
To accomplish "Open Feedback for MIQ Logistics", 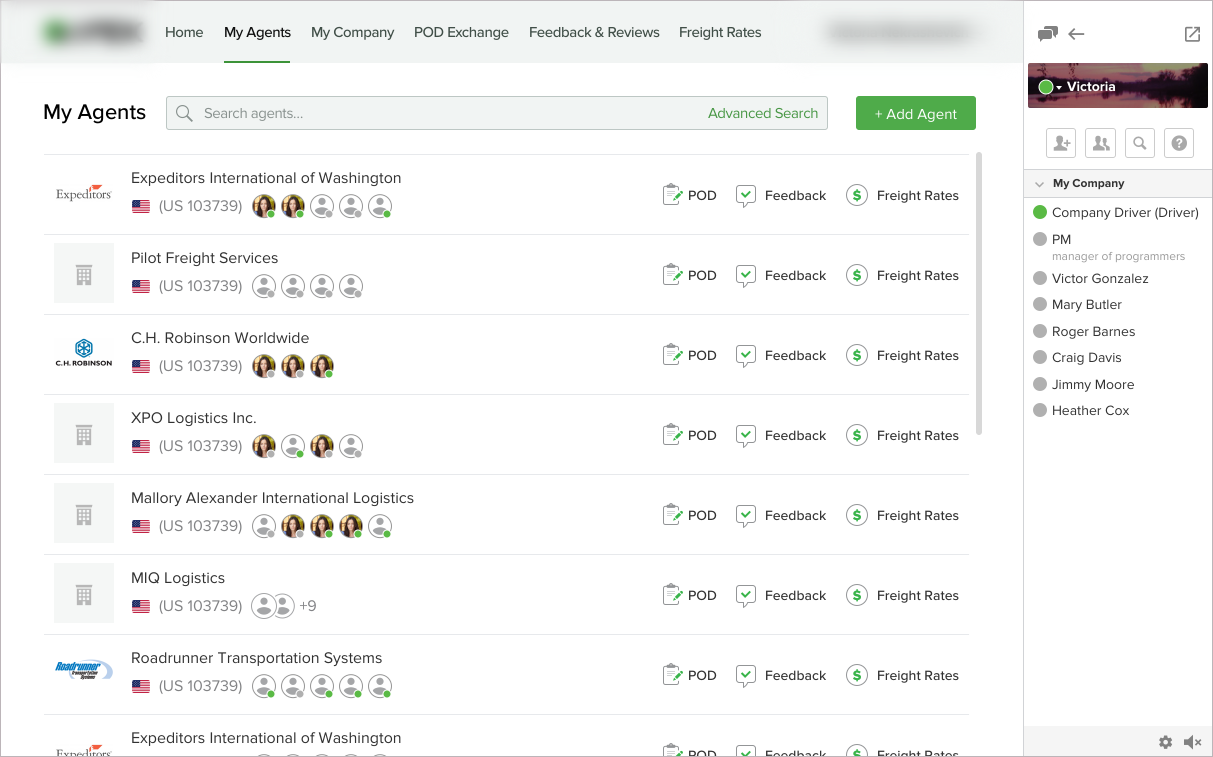I will [x=781, y=595].
